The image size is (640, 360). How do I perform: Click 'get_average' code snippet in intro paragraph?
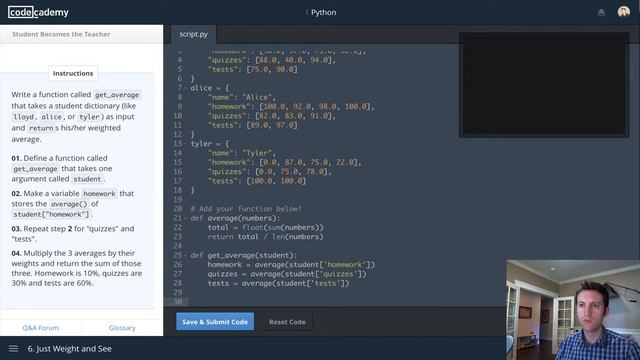pyautogui.click(x=117, y=95)
